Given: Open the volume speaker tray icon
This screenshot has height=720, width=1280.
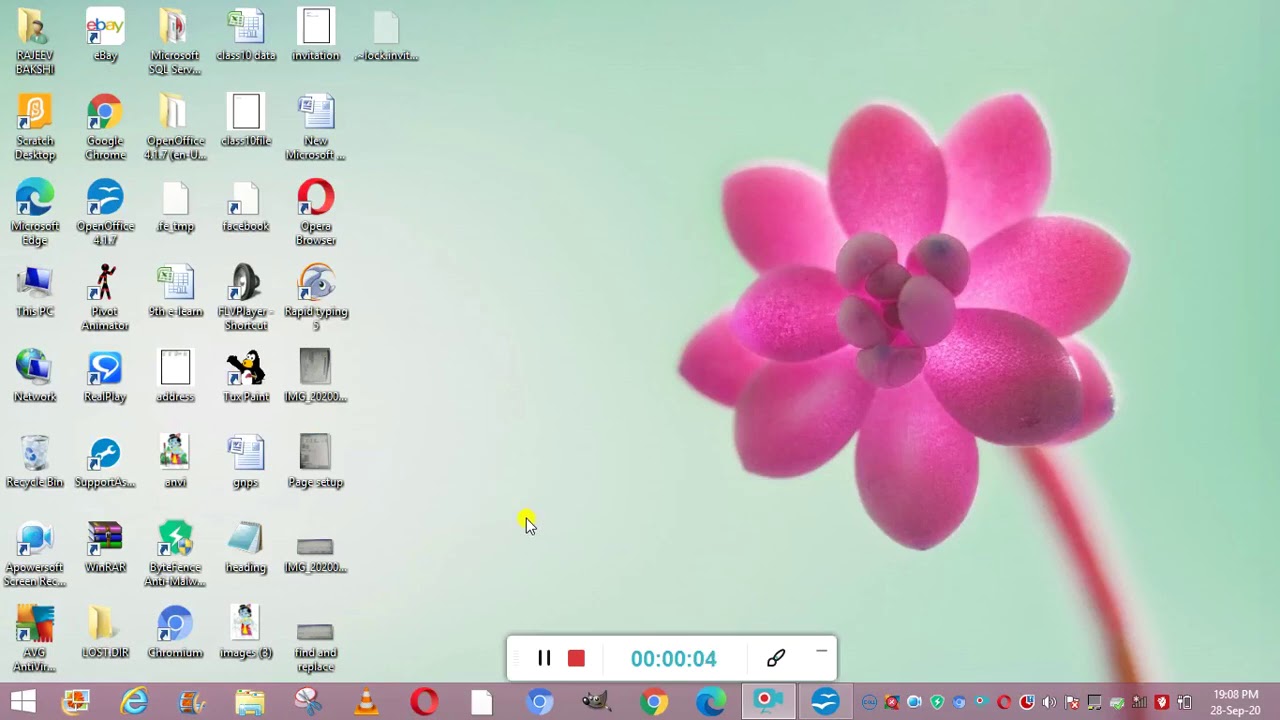Looking at the screenshot, I should pos(1050,702).
